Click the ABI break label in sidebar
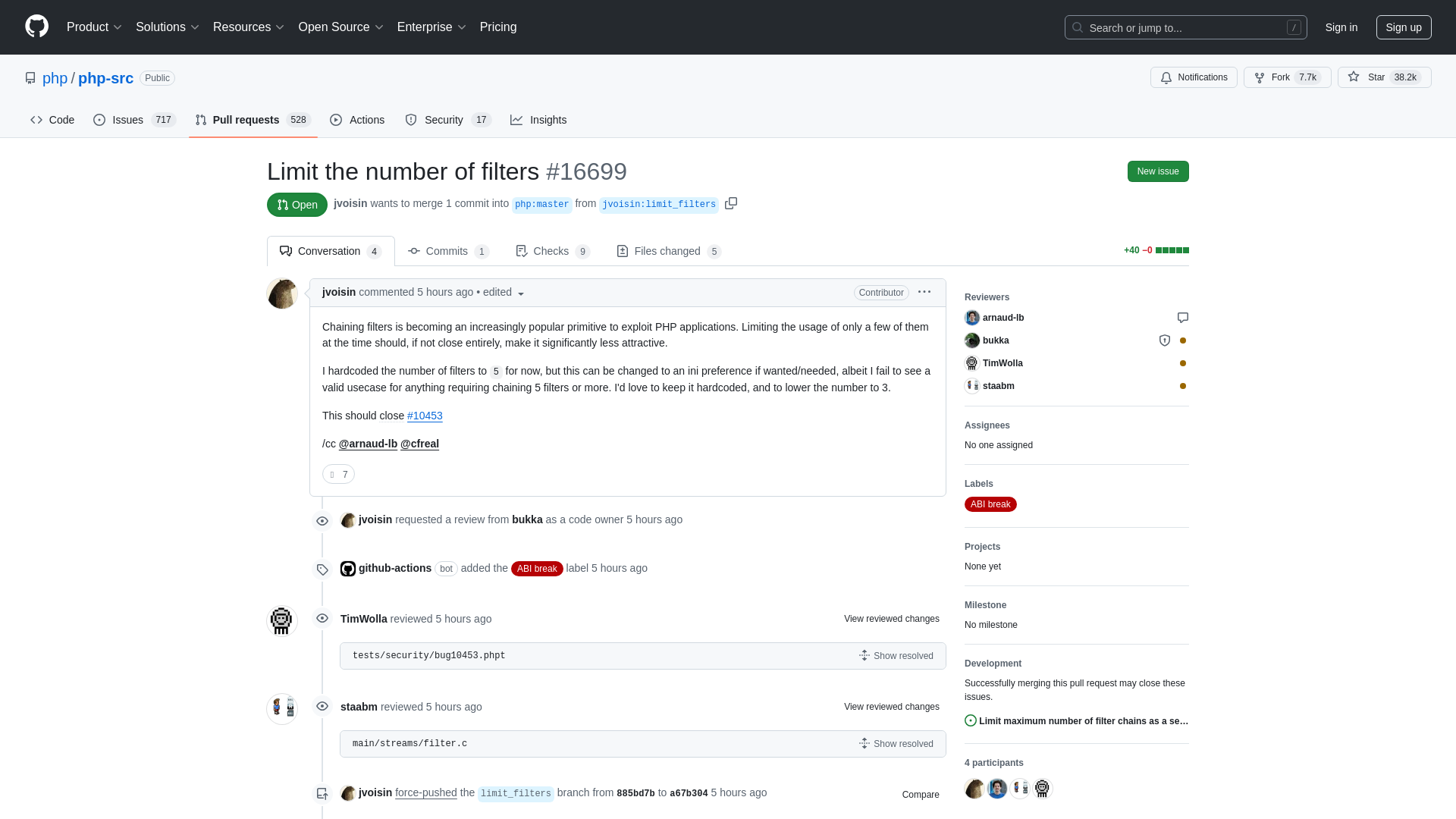This screenshot has height=819, width=1456. point(990,504)
